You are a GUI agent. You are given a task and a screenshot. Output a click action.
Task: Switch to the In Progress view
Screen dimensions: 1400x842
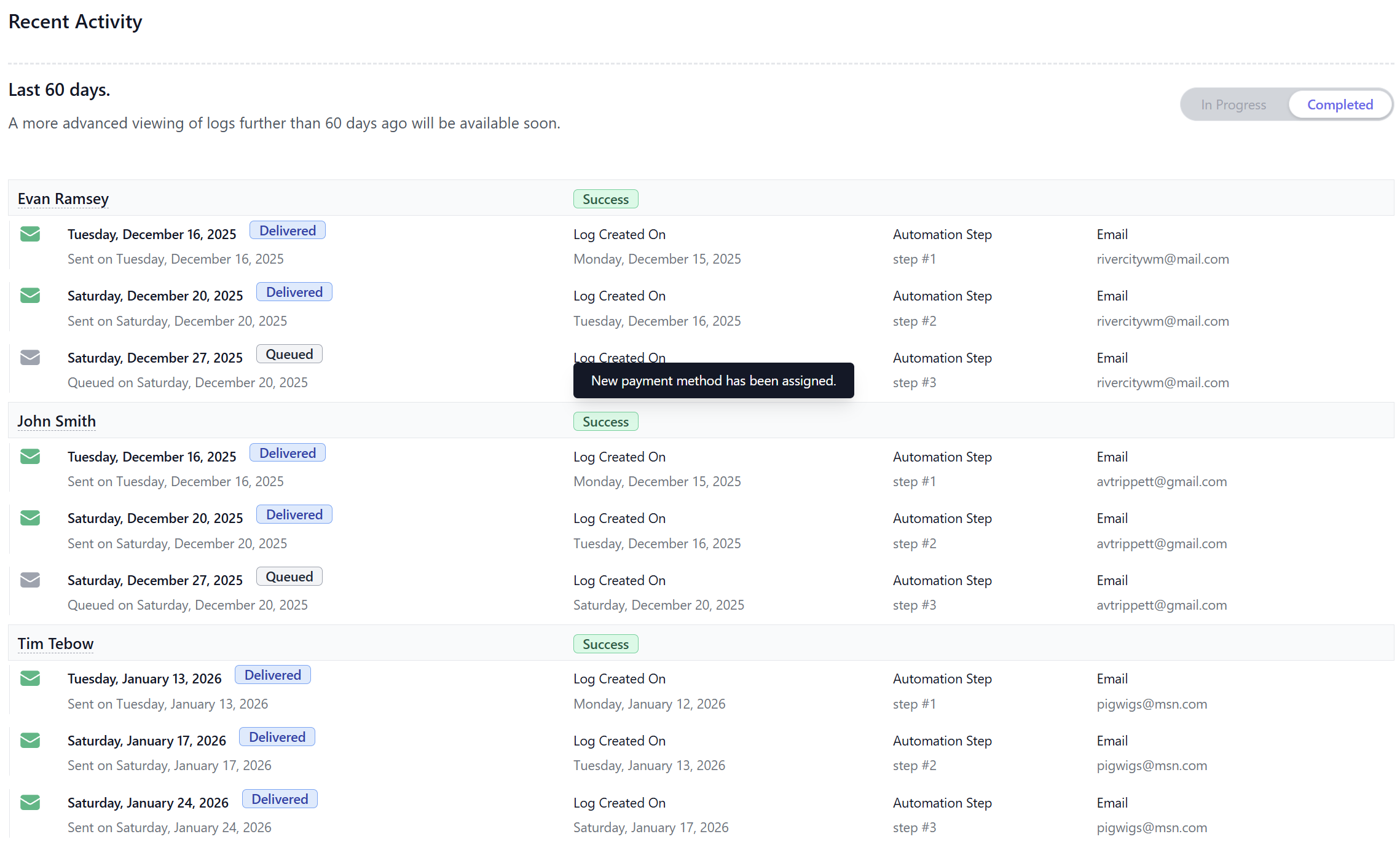(1233, 104)
